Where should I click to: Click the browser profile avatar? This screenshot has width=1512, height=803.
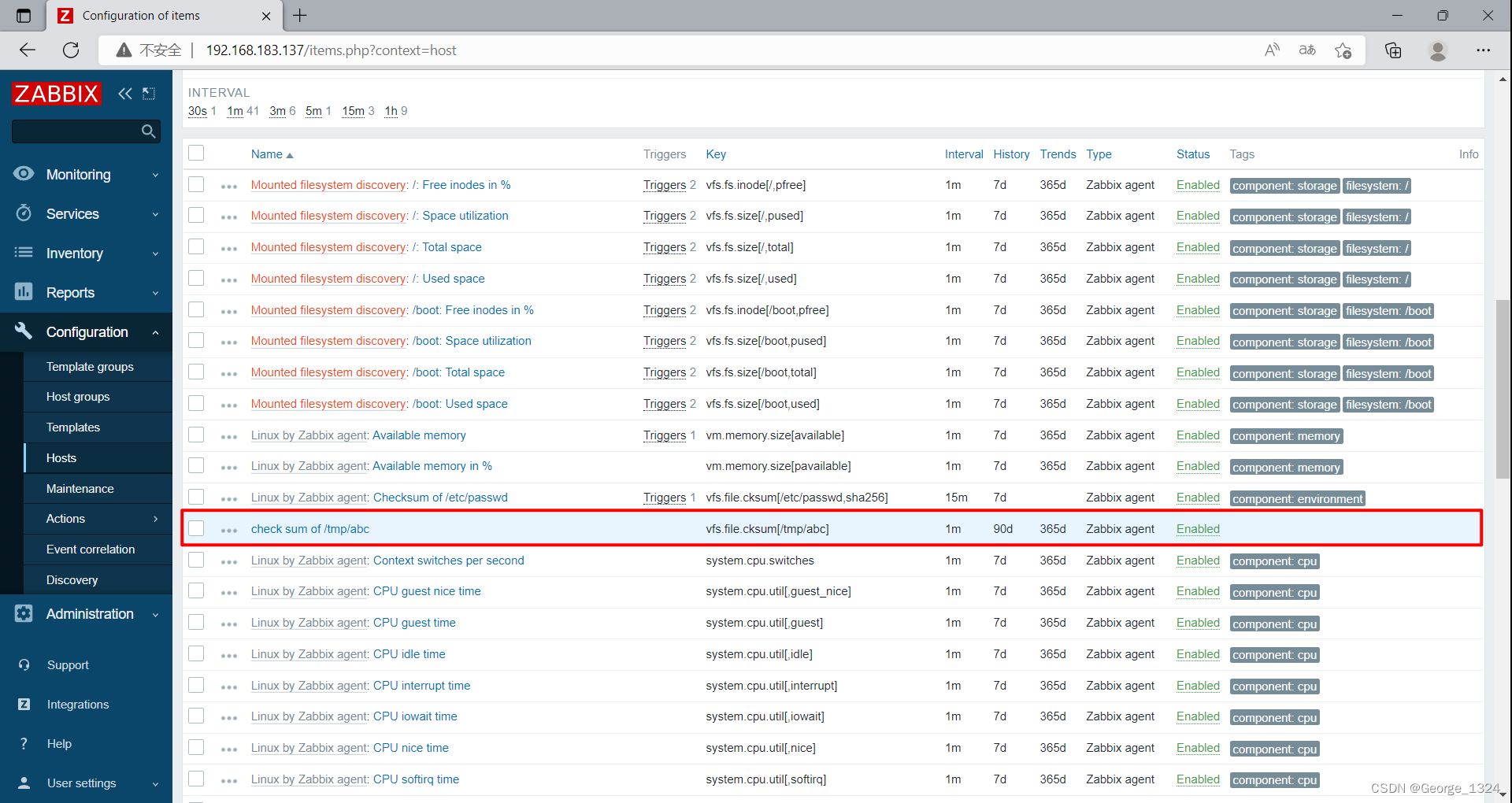pyautogui.click(x=1438, y=50)
